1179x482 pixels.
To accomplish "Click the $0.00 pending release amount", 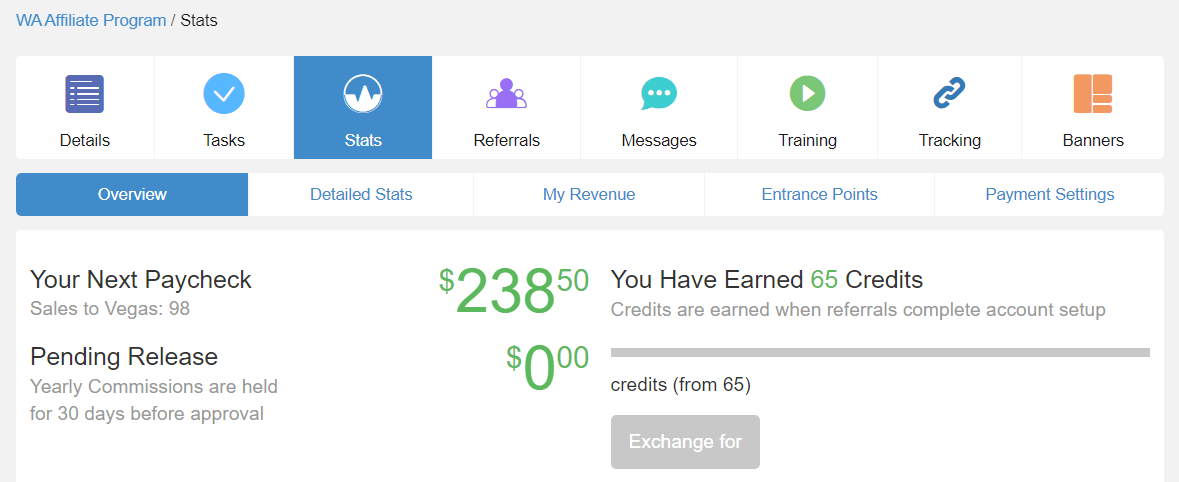I will (x=547, y=368).
